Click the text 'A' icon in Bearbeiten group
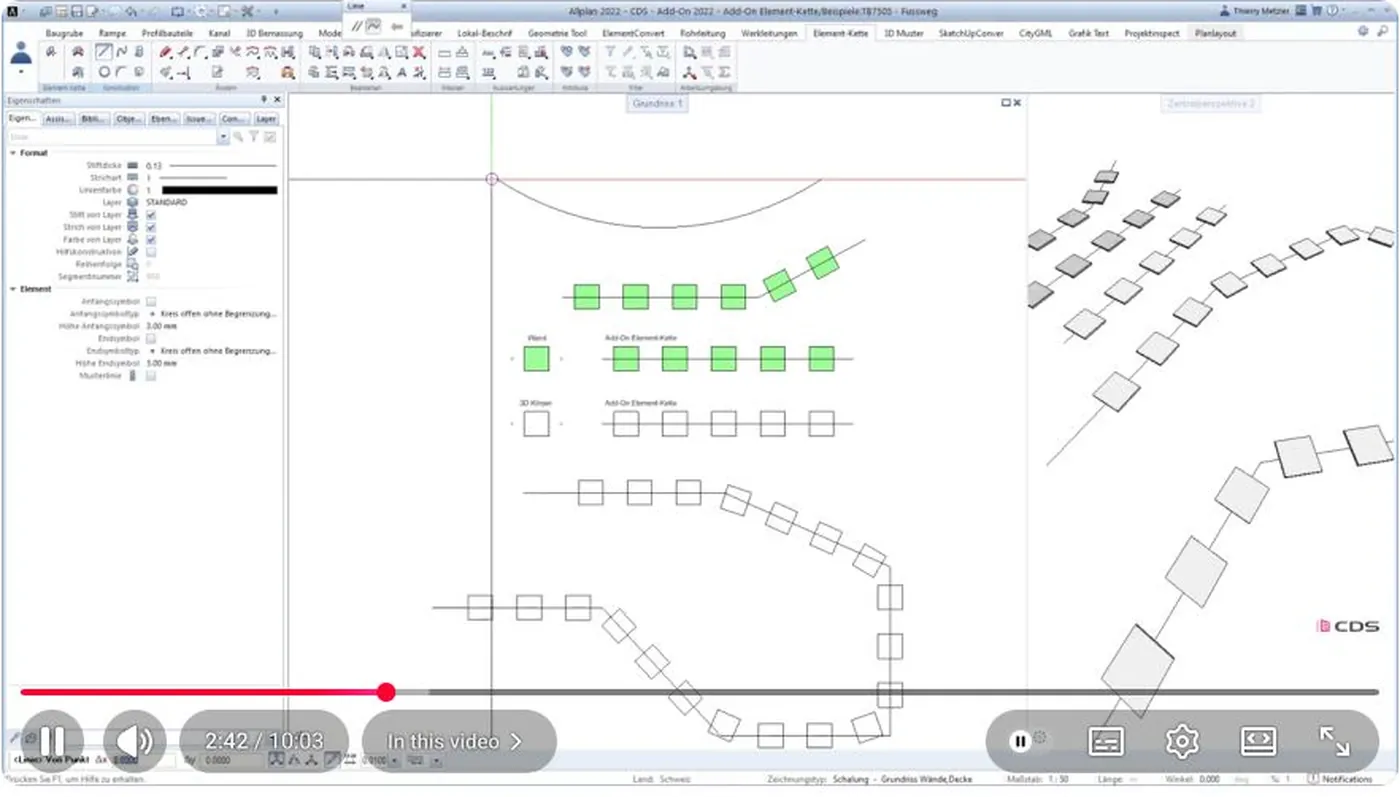Image resolution: width=1400 pixels, height=797 pixels. 401,72
